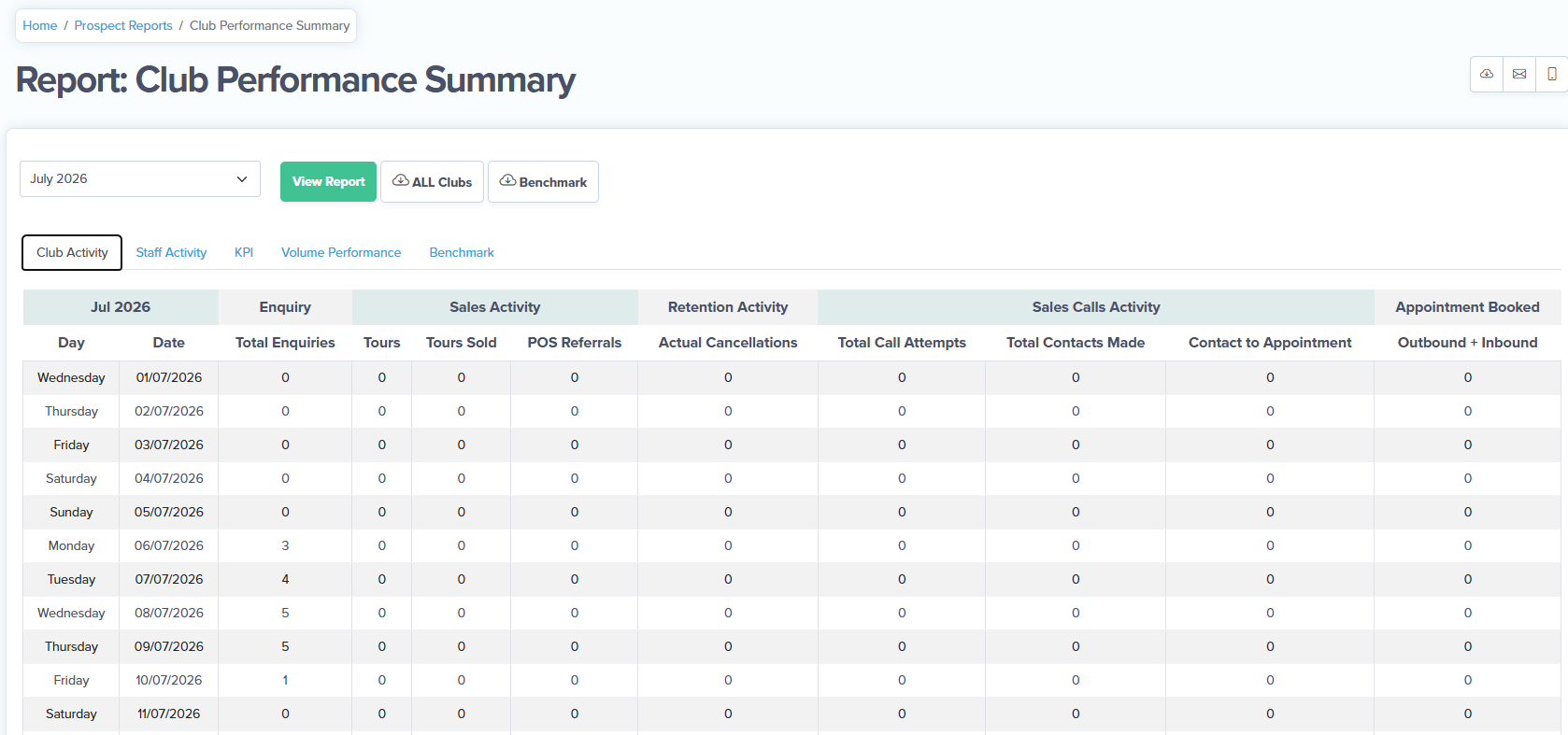Go to Home breadcrumb link
The image size is (1568, 735).
coord(40,25)
